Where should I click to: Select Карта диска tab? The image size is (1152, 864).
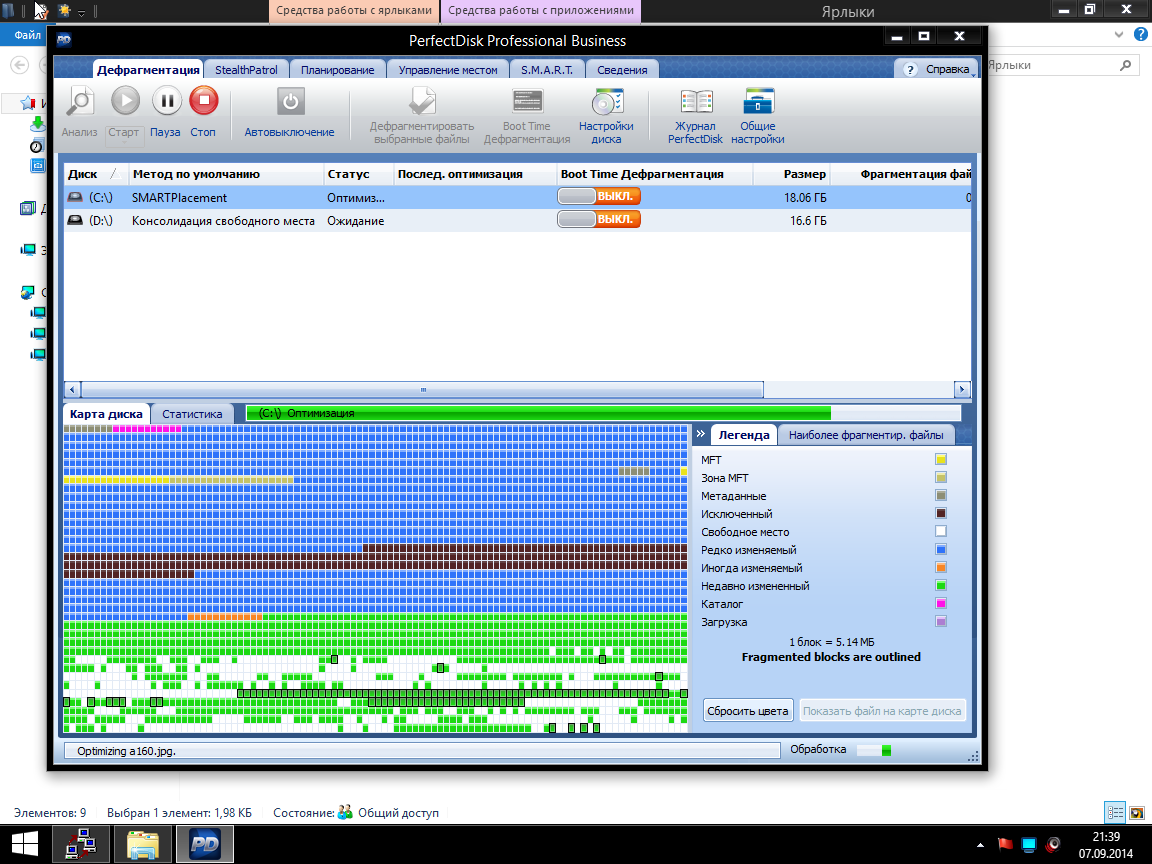(106, 414)
